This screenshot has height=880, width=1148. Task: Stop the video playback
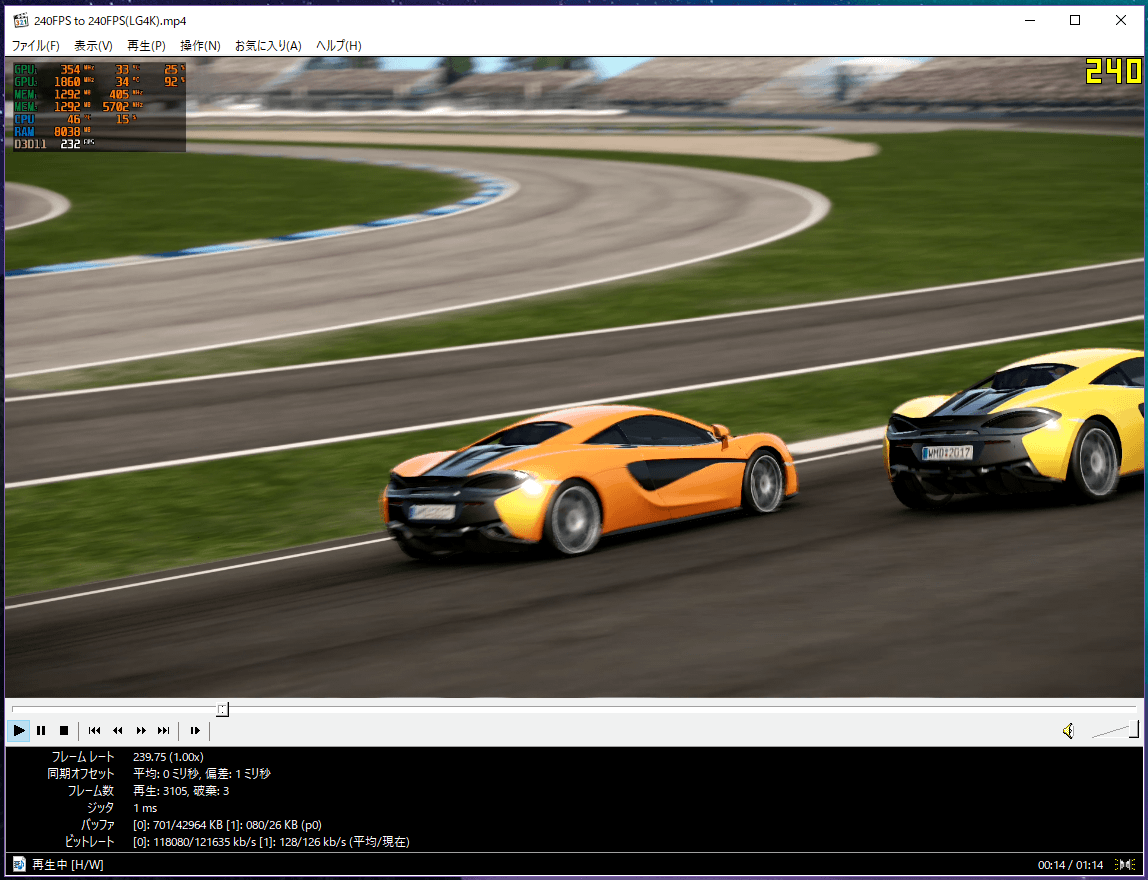pyautogui.click(x=64, y=730)
